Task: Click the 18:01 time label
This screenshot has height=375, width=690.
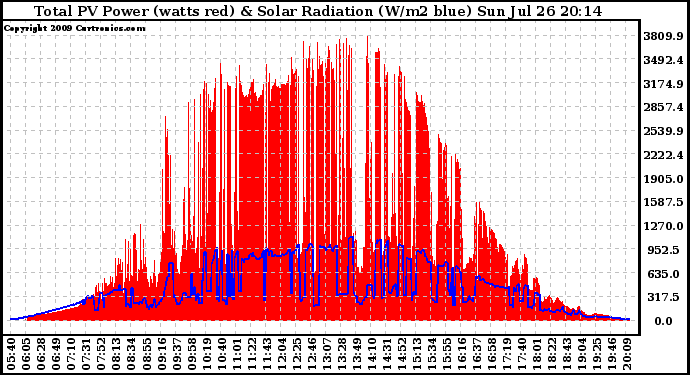Action: 537,354
